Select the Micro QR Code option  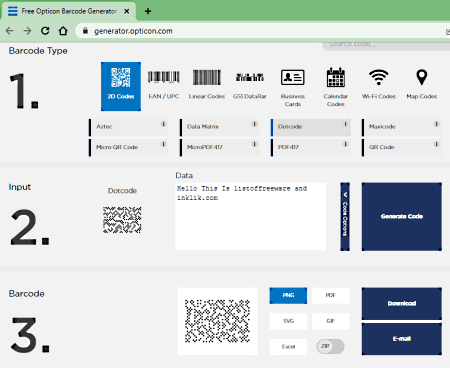click(129, 148)
